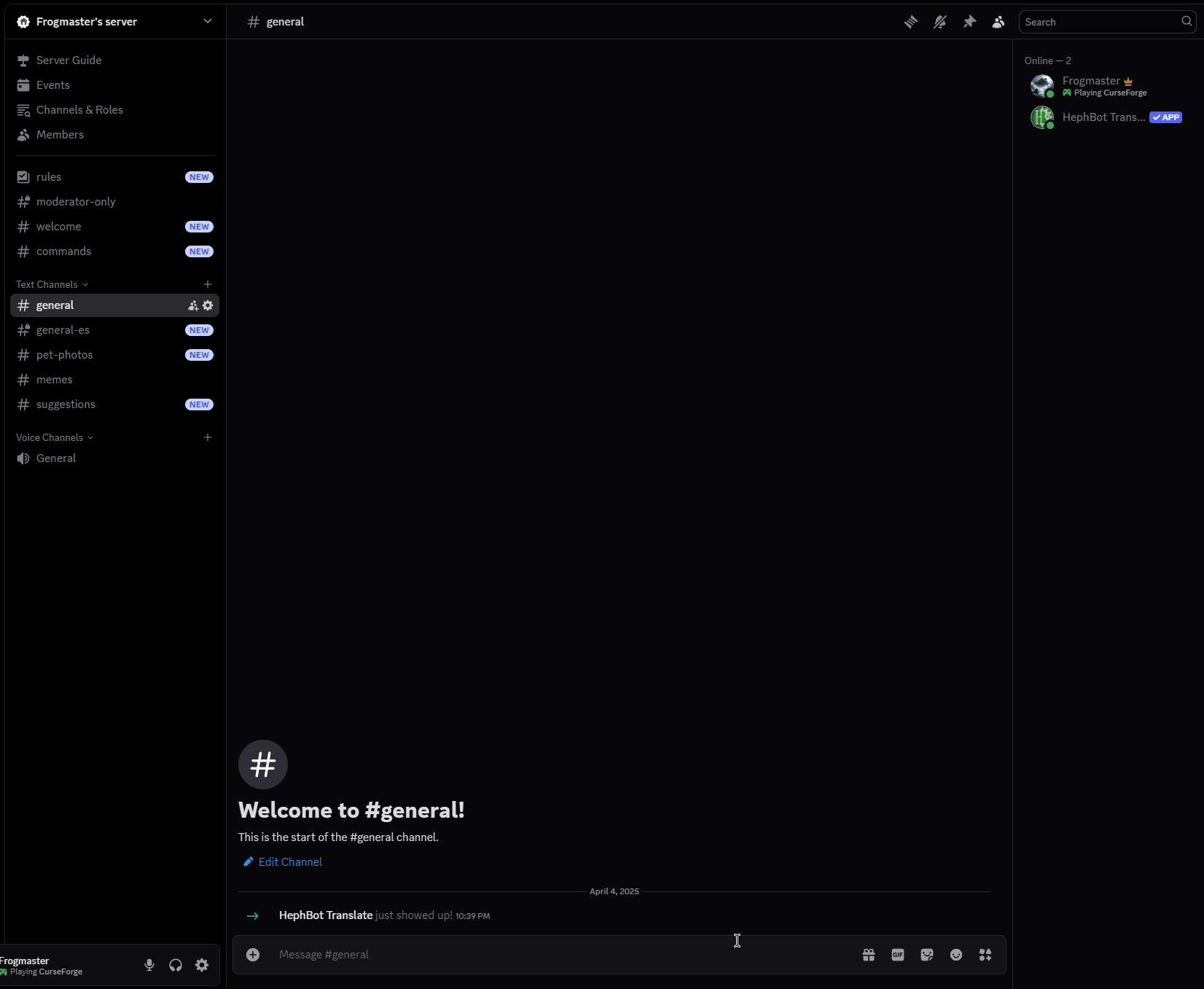Collapse the Text Channels category
Viewport: 1204px width, 989px height.
point(51,284)
